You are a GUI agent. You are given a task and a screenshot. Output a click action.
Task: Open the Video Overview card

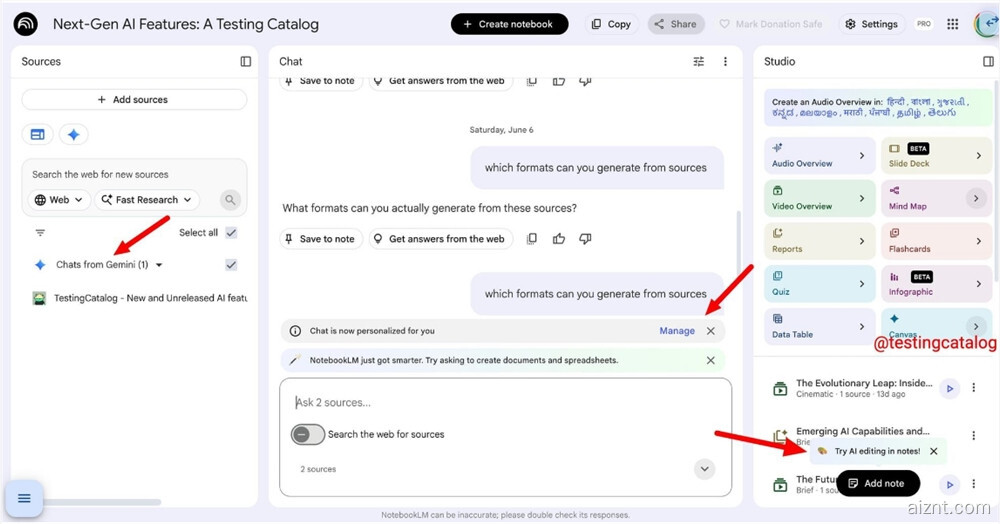click(x=820, y=198)
